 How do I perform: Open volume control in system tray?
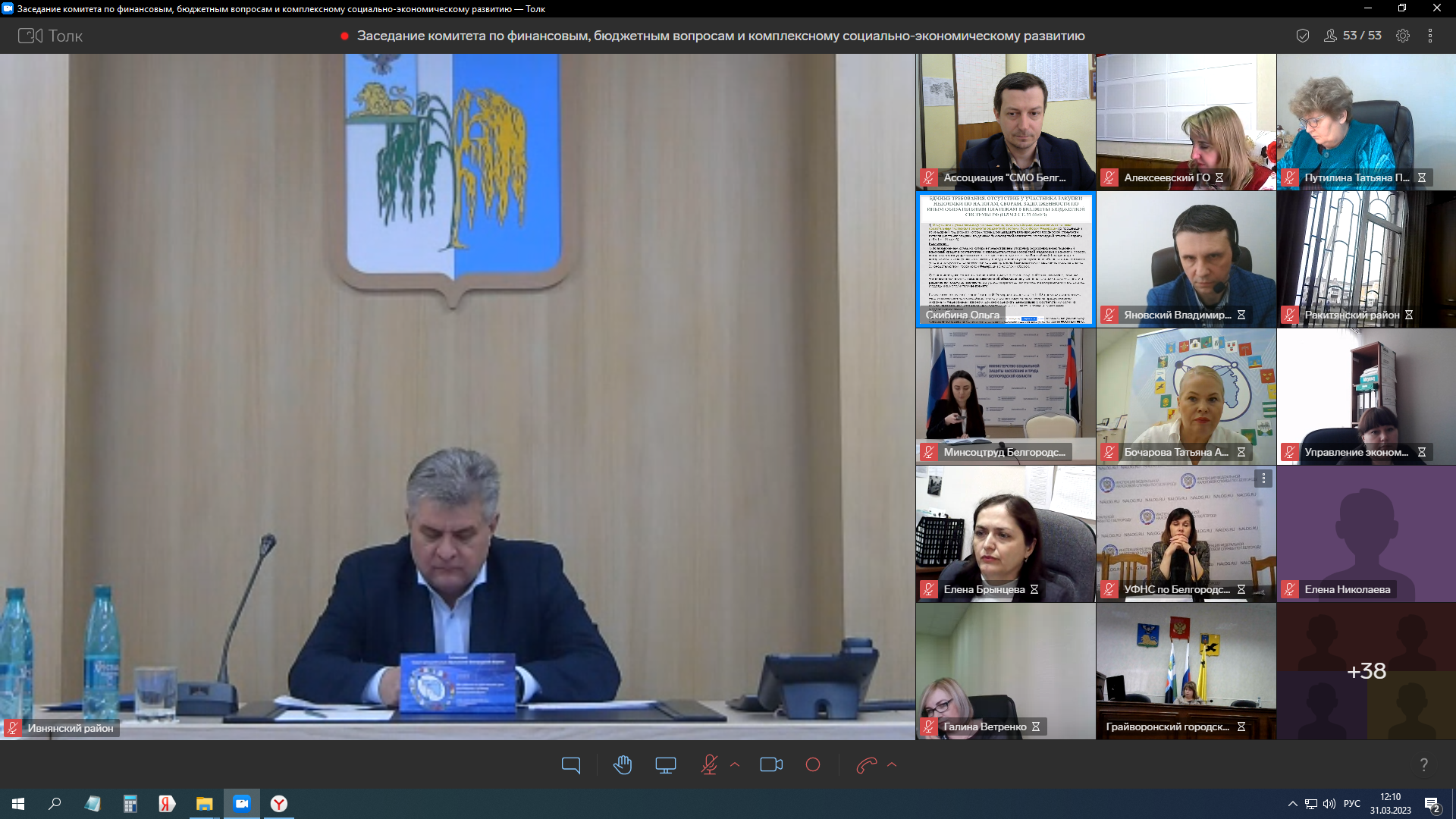(1329, 804)
